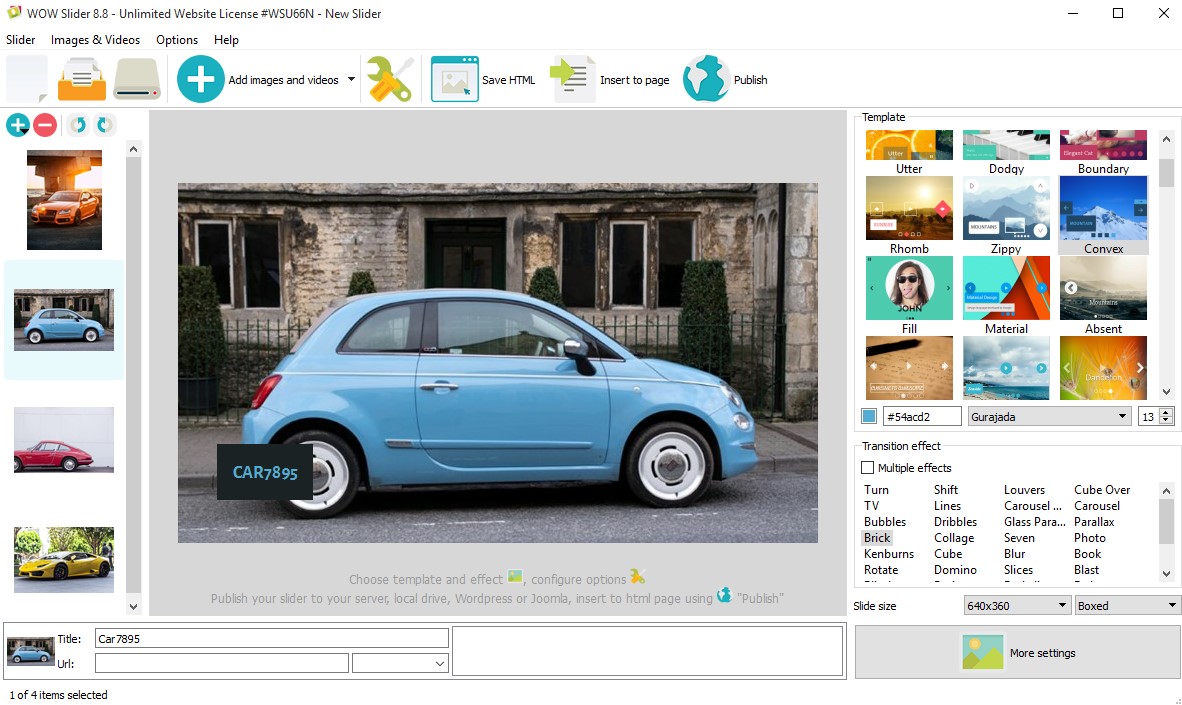Expand the Gurajada font dropdown

(1049, 417)
